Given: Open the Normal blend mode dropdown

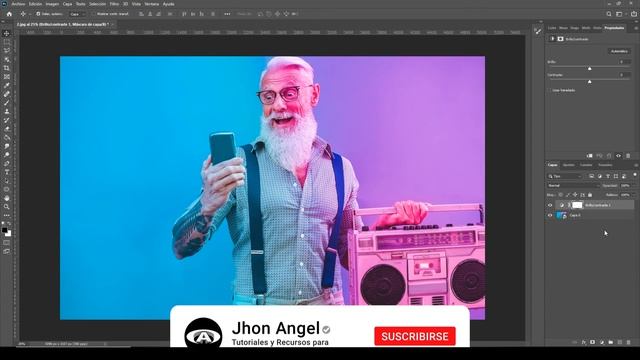Looking at the screenshot, I should [573, 186].
